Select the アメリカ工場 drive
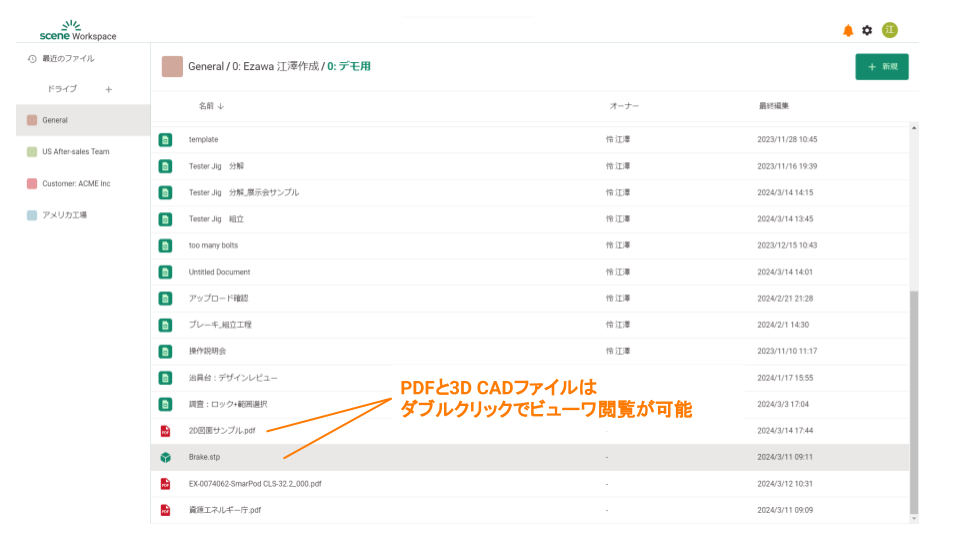Screen dimensions: 960x540 [83, 216]
